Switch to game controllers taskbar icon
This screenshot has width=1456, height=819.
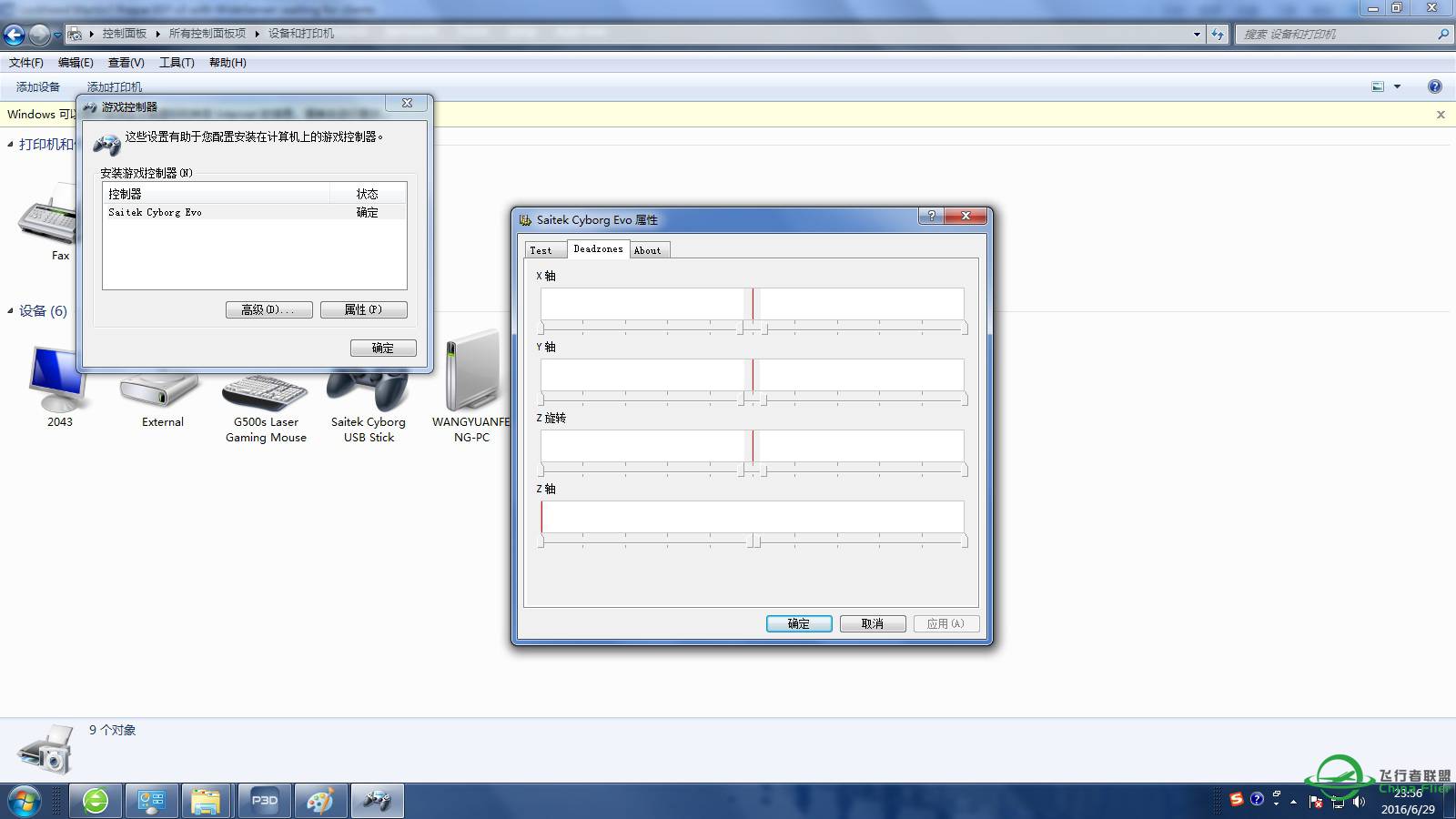pyautogui.click(x=377, y=801)
